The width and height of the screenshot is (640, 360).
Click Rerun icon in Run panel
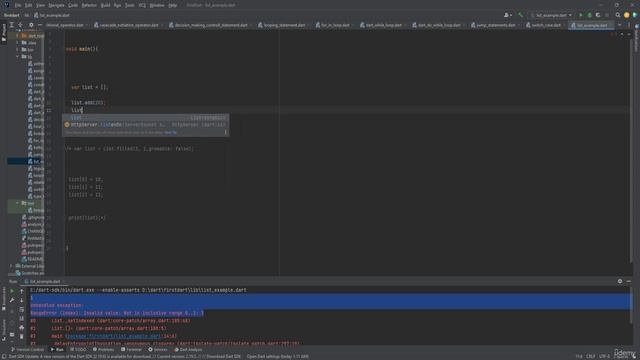point(12,291)
